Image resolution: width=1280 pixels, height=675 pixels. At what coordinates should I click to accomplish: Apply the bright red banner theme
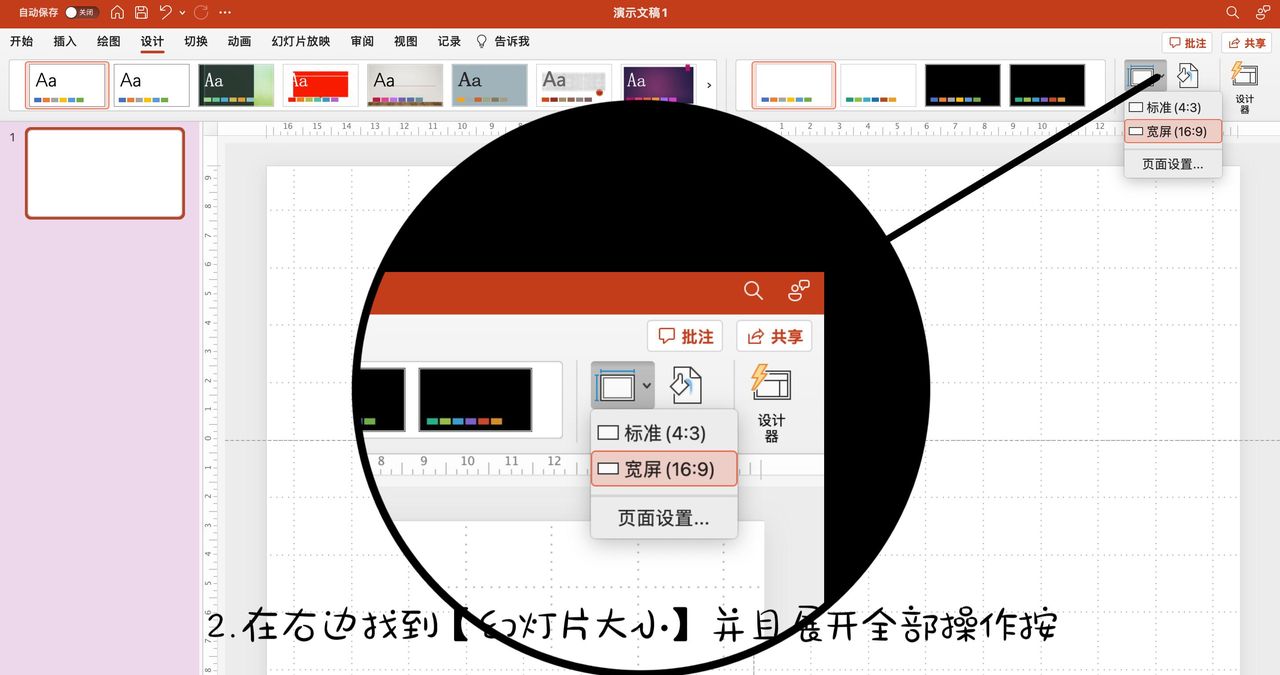(320, 85)
